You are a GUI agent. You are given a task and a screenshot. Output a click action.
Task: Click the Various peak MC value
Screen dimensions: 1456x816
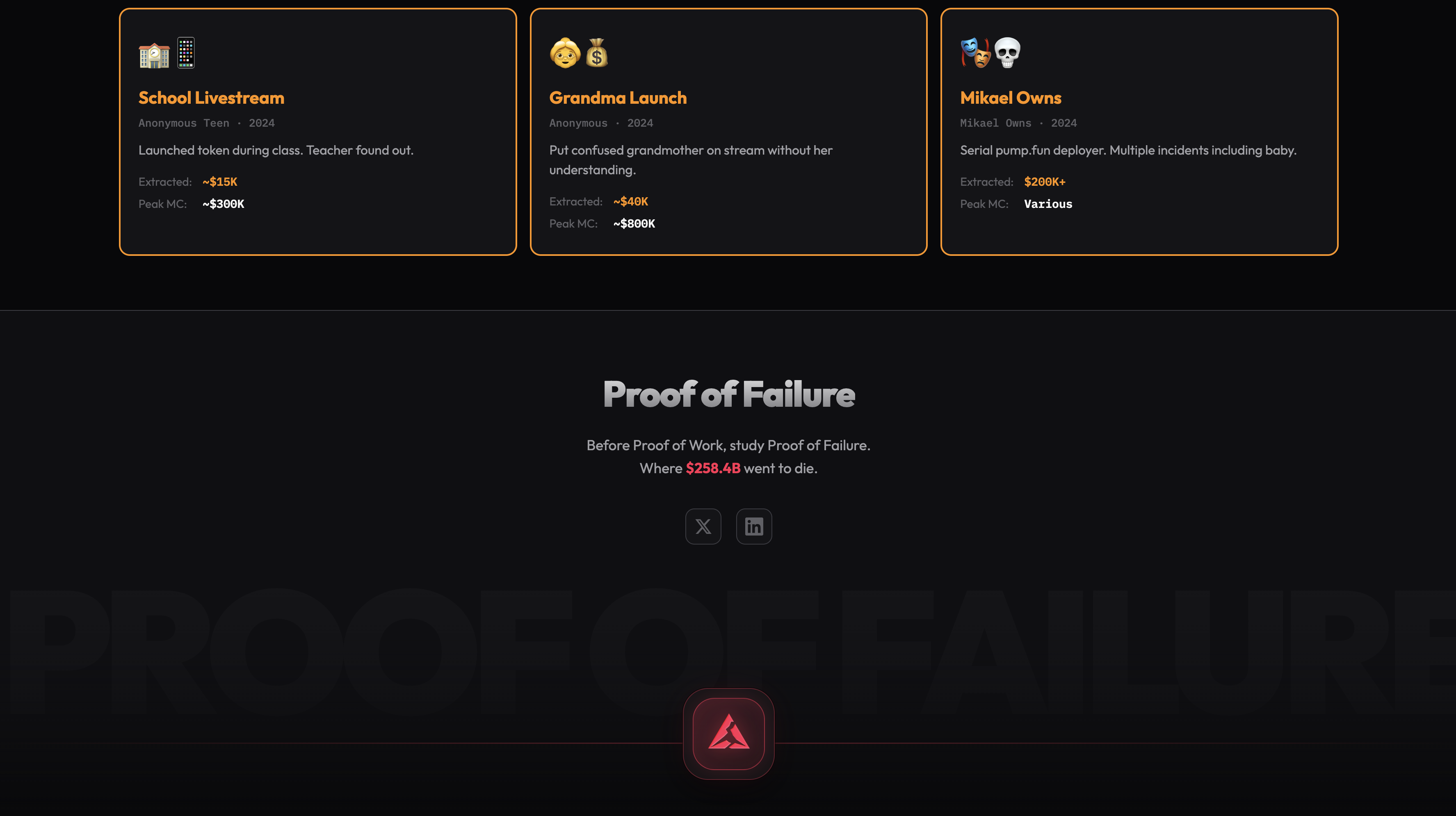[x=1047, y=203]
